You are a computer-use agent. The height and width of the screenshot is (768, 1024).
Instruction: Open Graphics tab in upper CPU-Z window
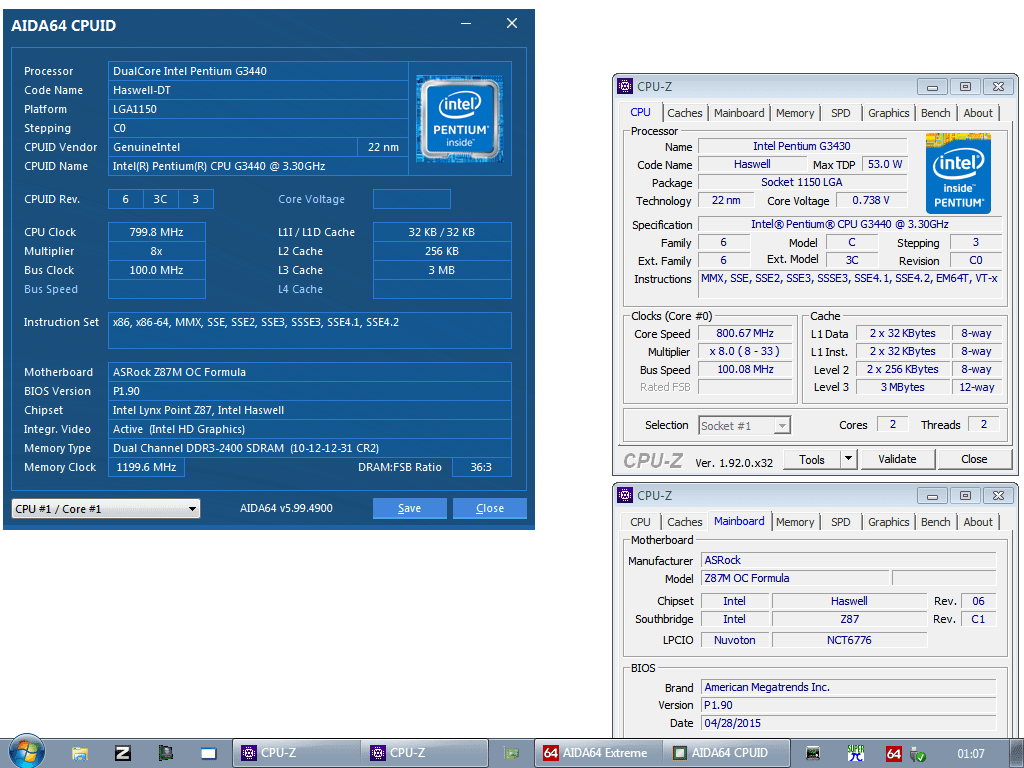[x=888, y=113]
